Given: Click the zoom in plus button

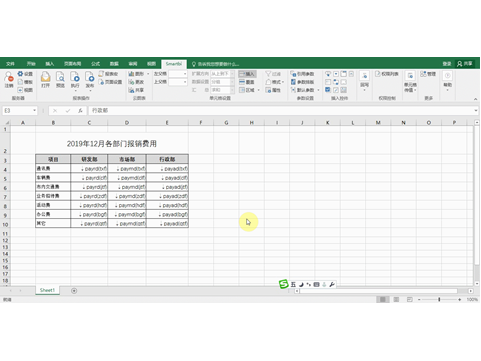Looking at the screenshot, I should pyautogui.click(x=460, y=300).
